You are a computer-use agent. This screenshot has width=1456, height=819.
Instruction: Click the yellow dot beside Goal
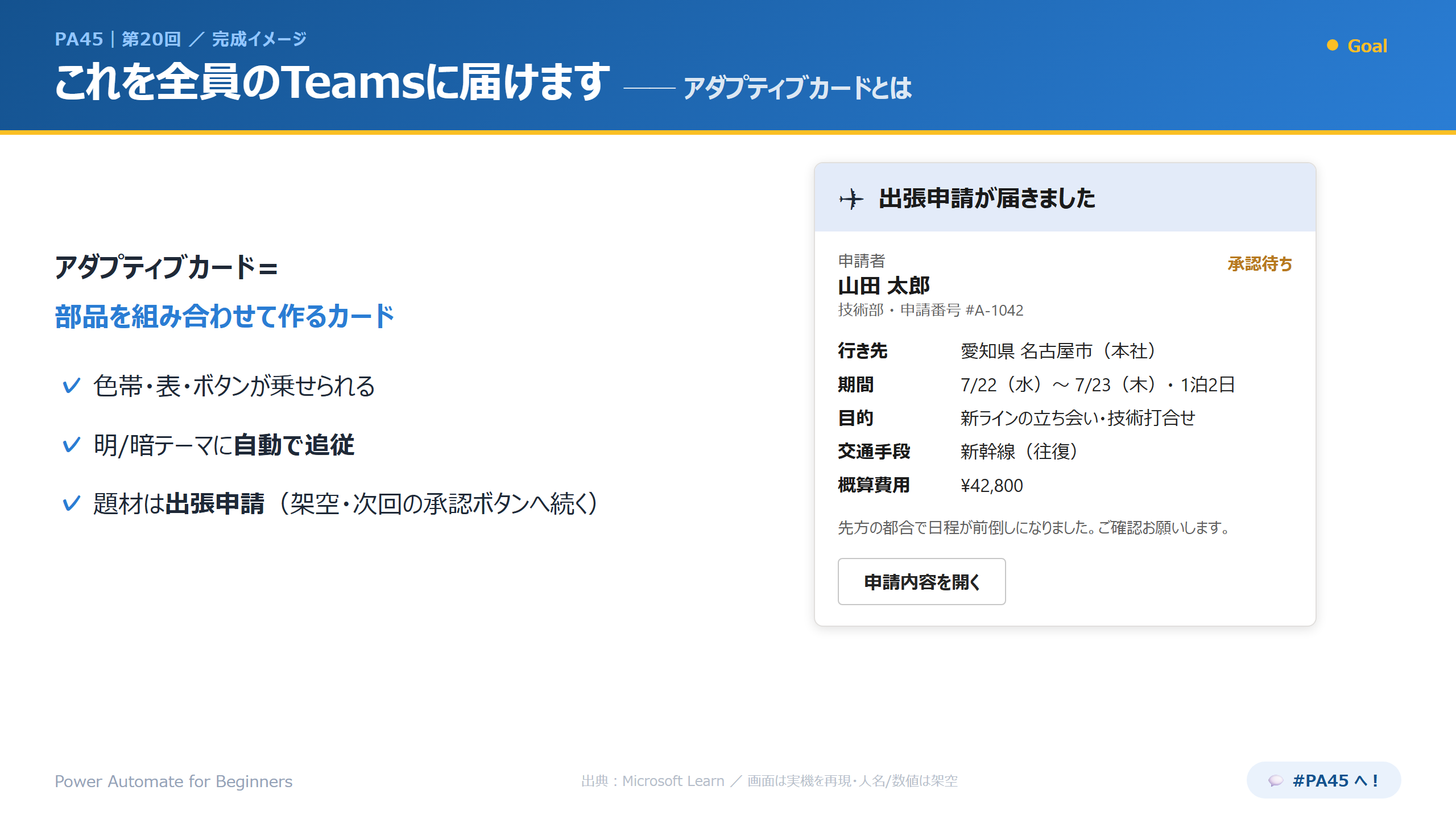(1333, 45)
